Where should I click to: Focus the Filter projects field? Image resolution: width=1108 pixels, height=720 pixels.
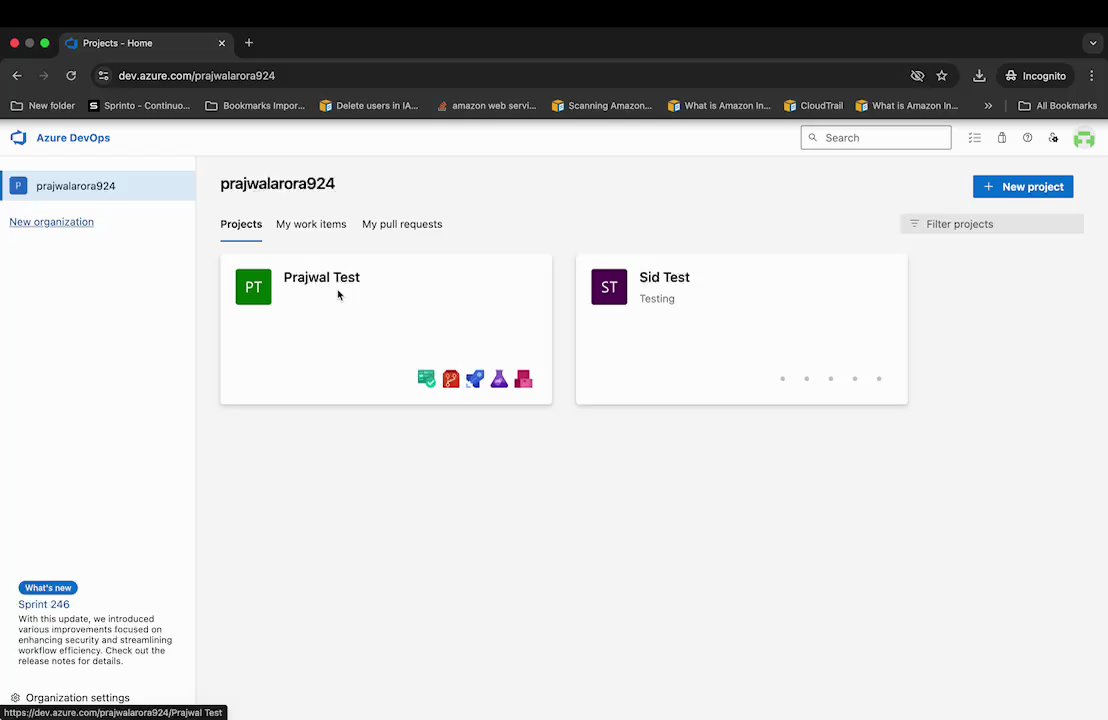point(991,224)
